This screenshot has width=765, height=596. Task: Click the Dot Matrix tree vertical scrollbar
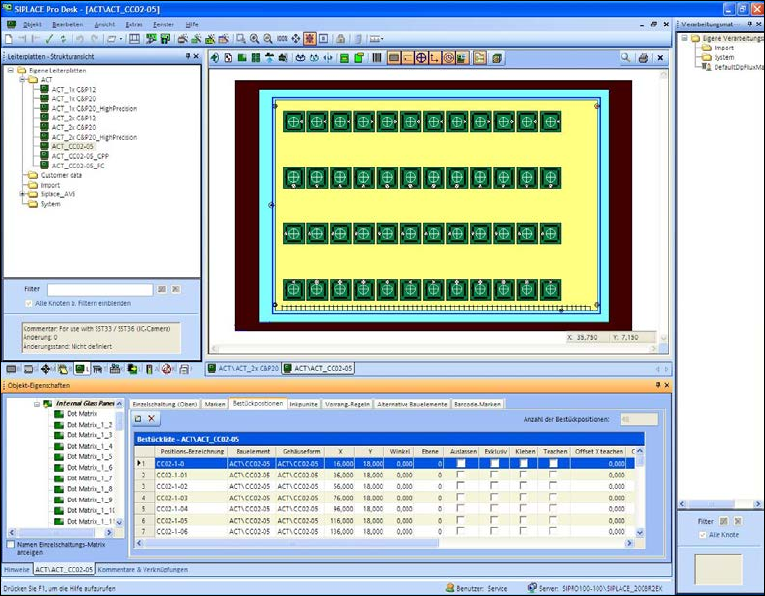pyautogui.click(x=119, y=462)
